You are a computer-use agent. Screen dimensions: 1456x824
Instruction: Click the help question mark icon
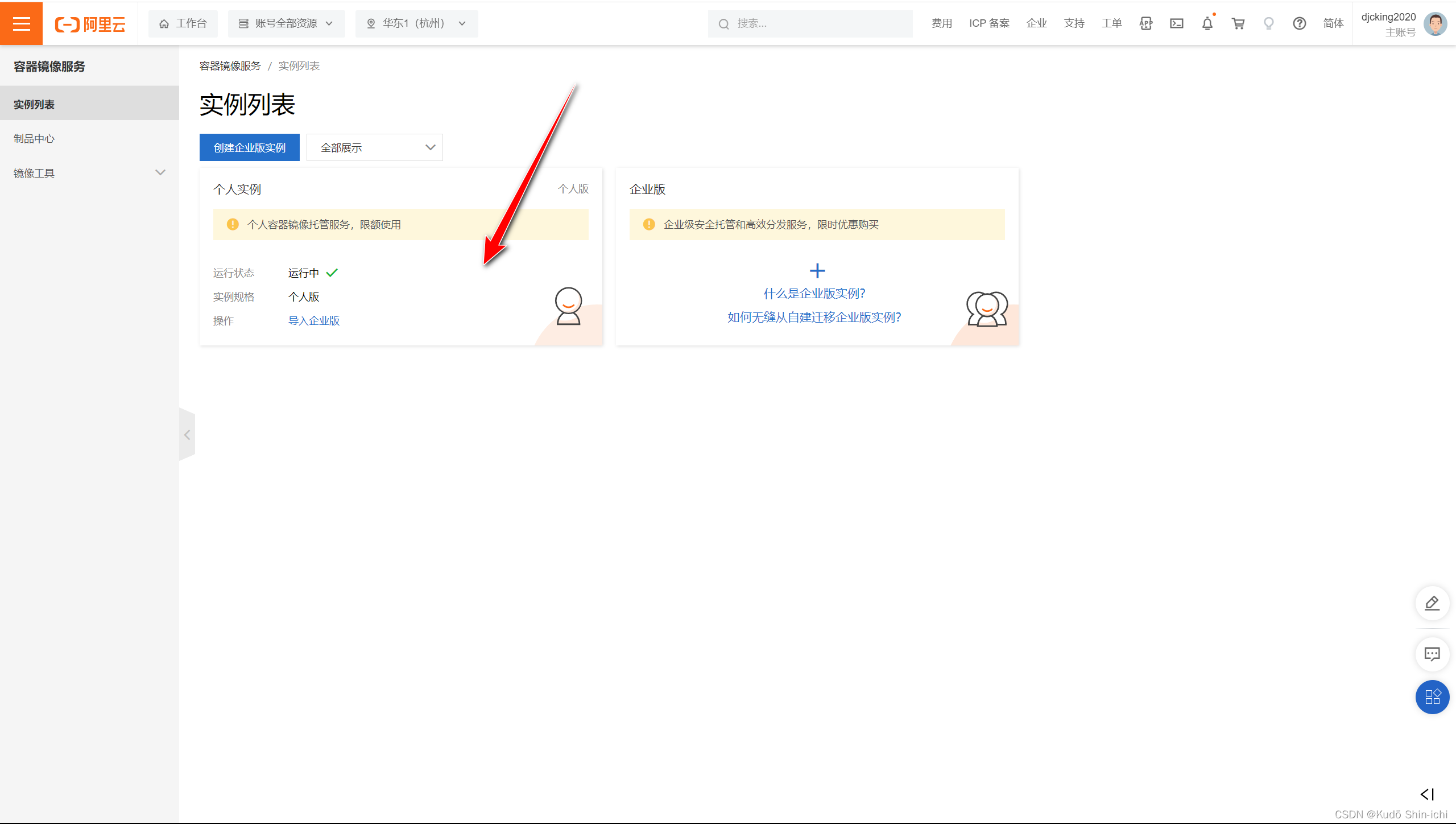coord(1299,23)
